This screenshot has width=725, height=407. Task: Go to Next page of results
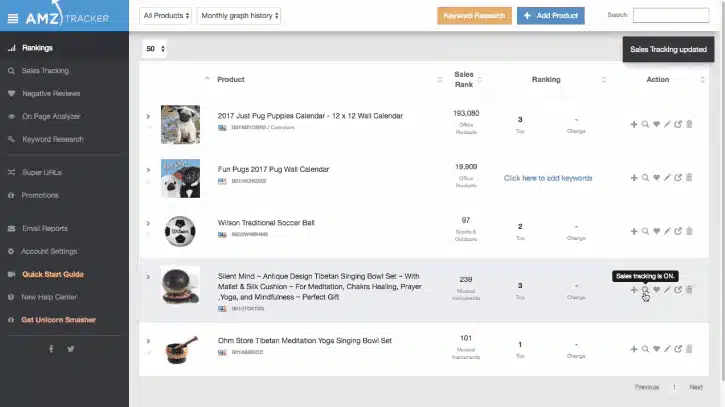point(696,387)
